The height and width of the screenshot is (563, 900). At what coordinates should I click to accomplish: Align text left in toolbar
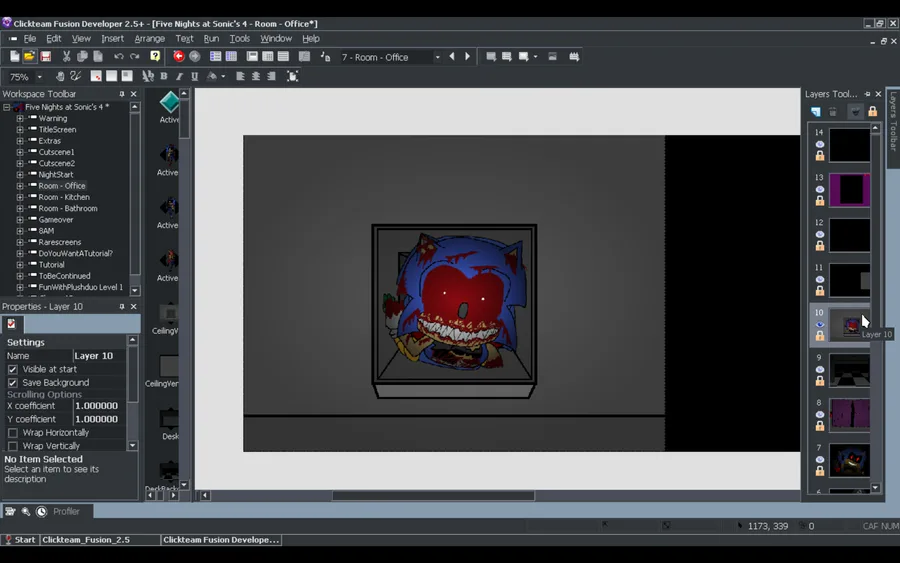tap(240, 76)
